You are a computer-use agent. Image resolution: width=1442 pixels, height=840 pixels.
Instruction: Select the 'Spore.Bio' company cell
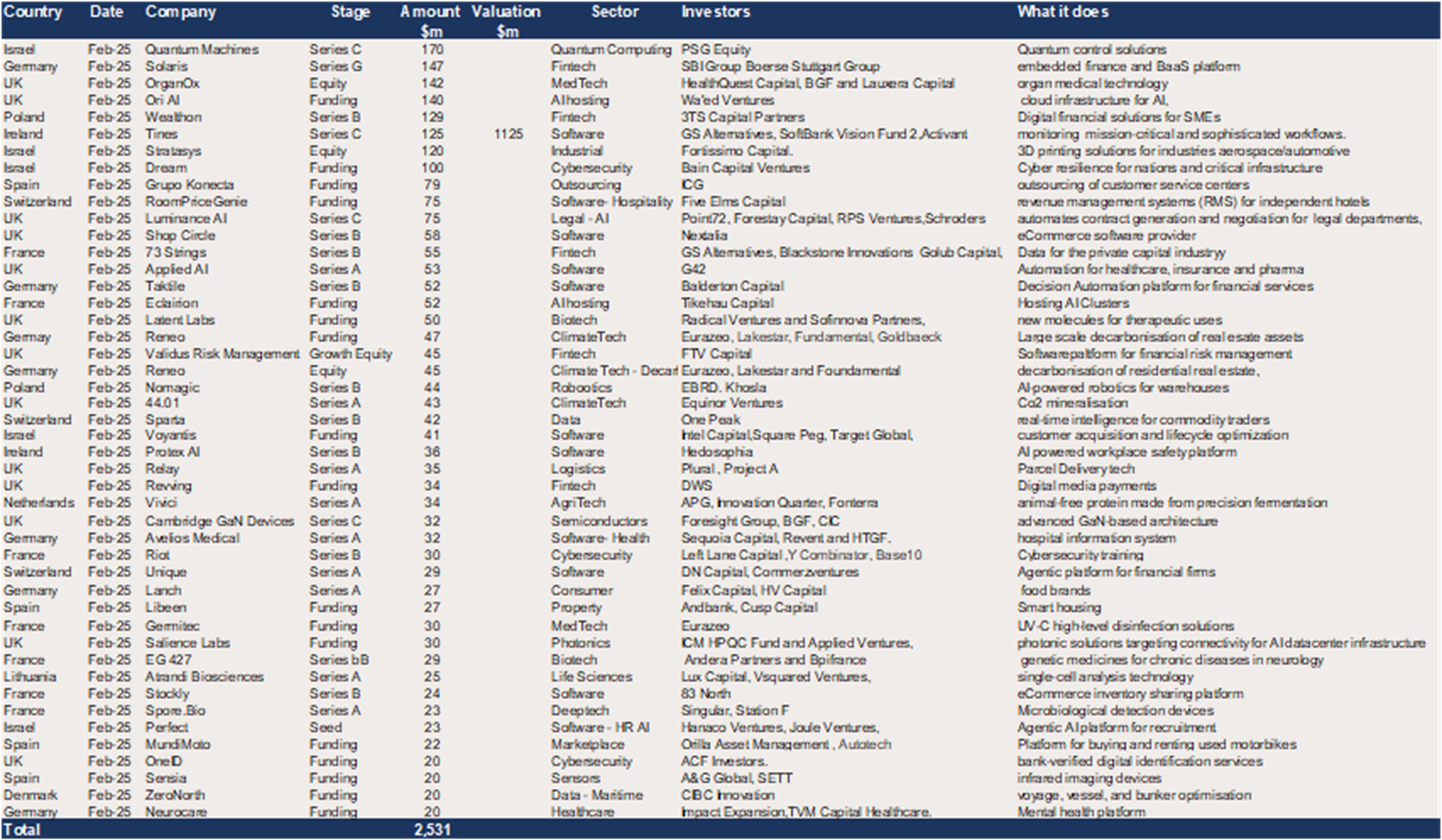tap(174, 711)
